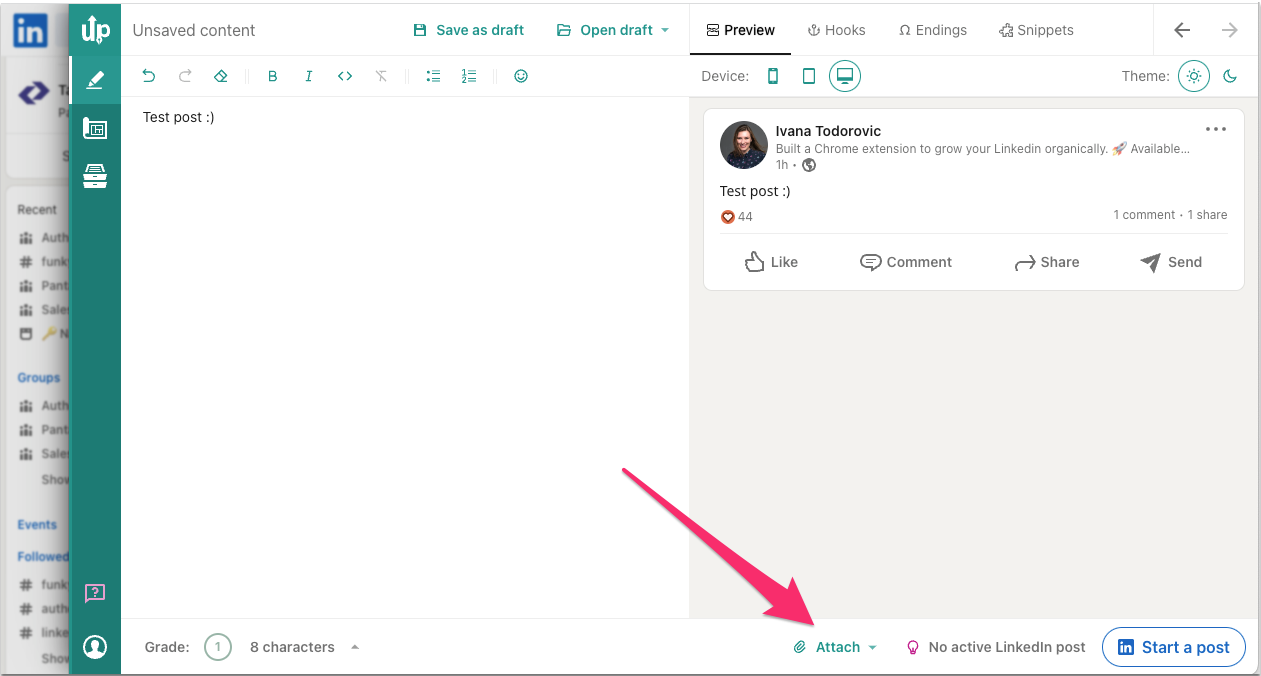Click the code formatting icon
Image resolution: width=1261 pixels, height=676 pixels.
tap(345, 75)
